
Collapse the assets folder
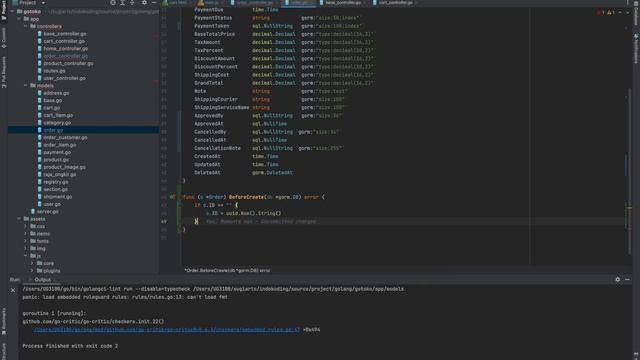point(19,219)
